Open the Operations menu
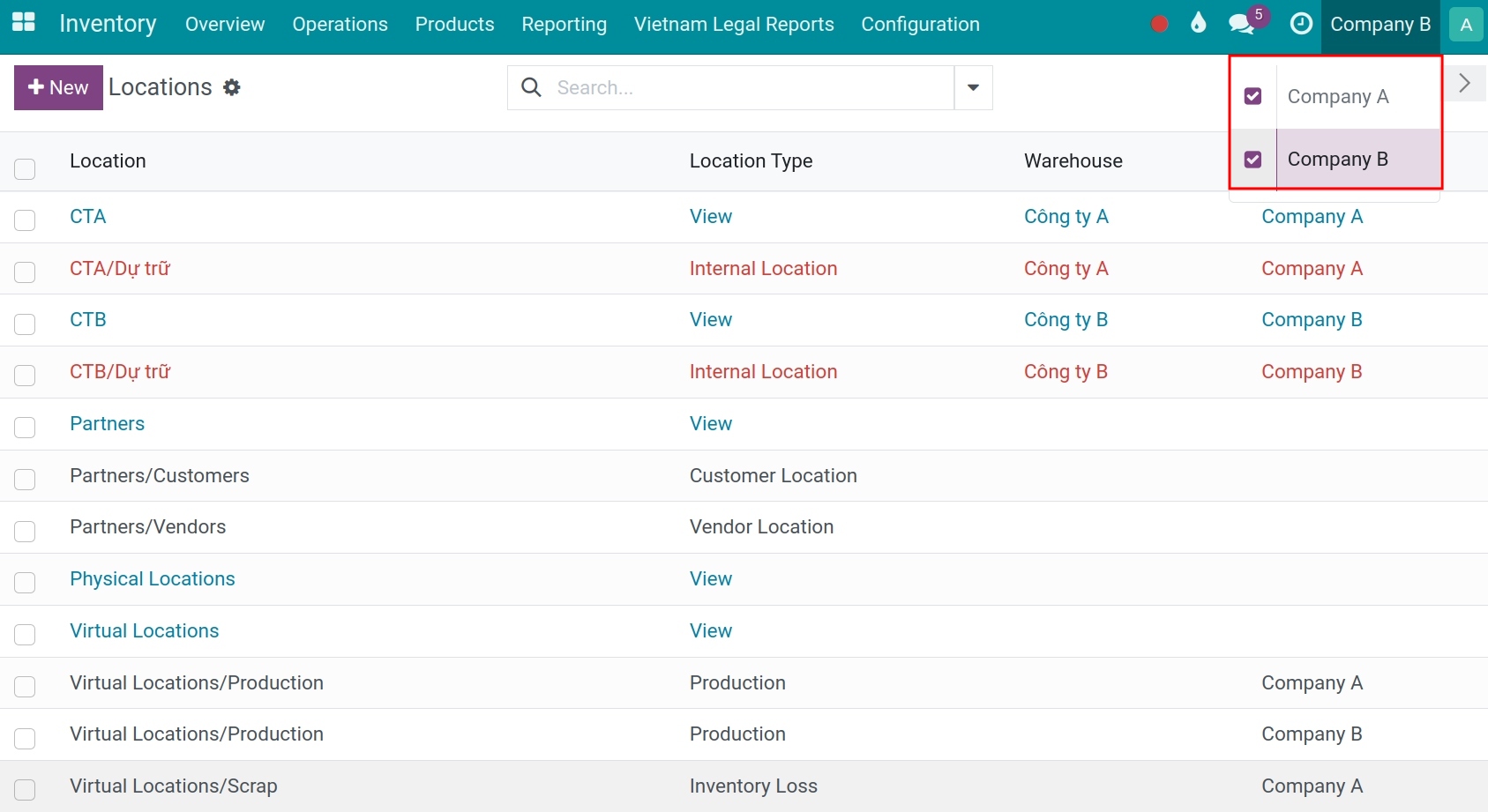 [340, 24]
